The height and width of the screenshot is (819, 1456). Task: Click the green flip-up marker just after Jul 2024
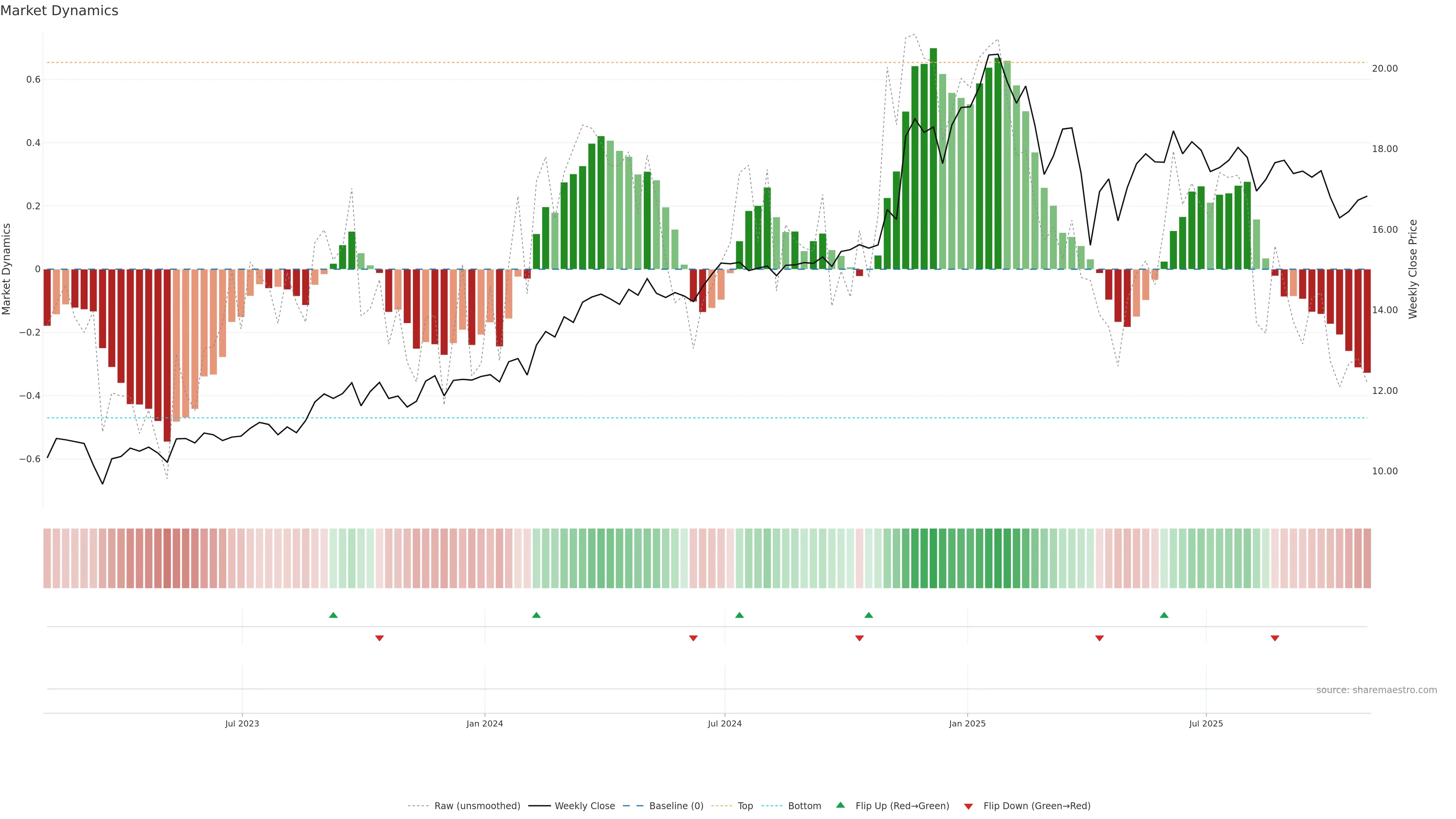[x=739, y=615]
